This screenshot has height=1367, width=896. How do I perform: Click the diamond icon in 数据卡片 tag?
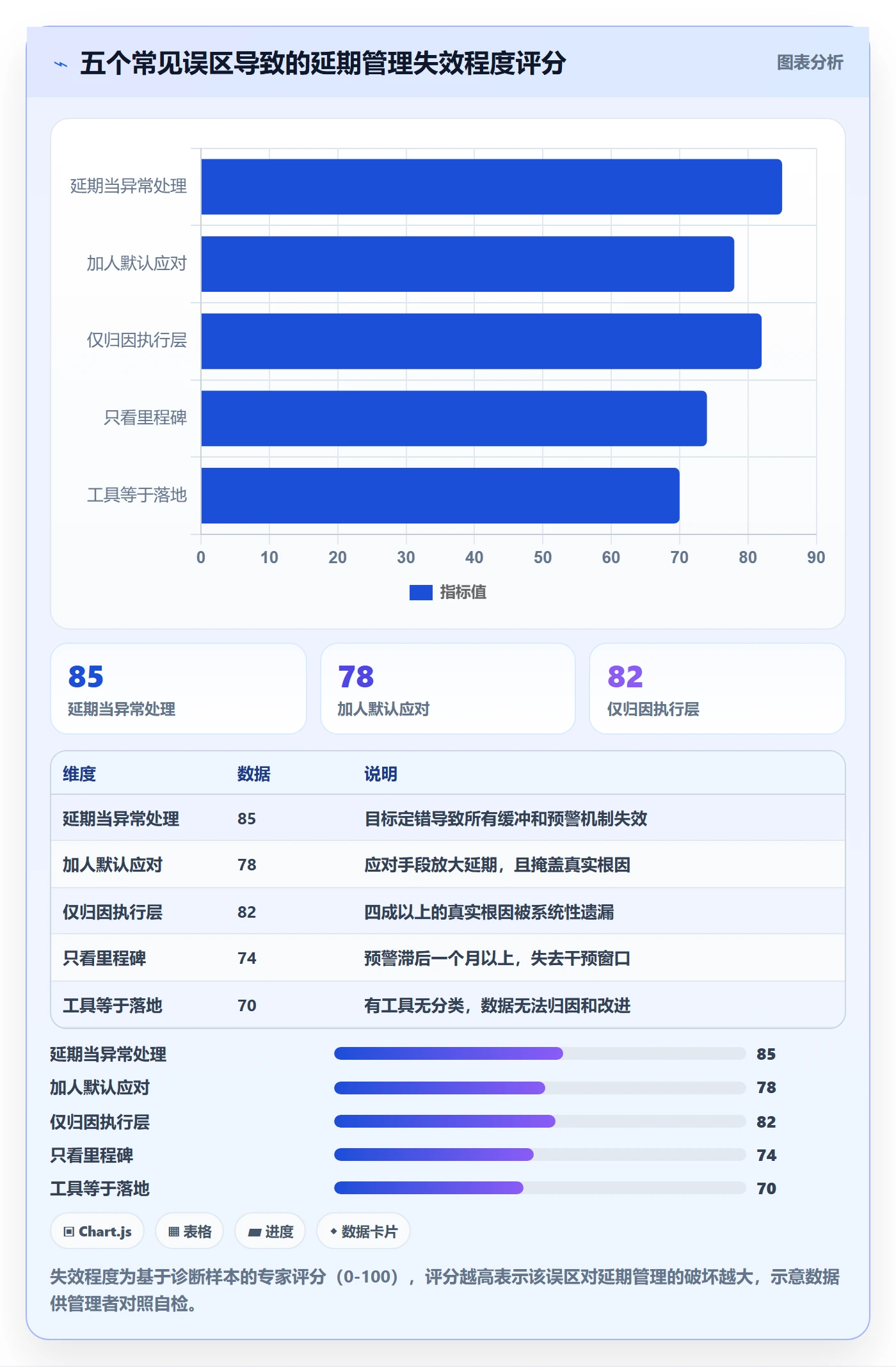(x=333, y=1231)
